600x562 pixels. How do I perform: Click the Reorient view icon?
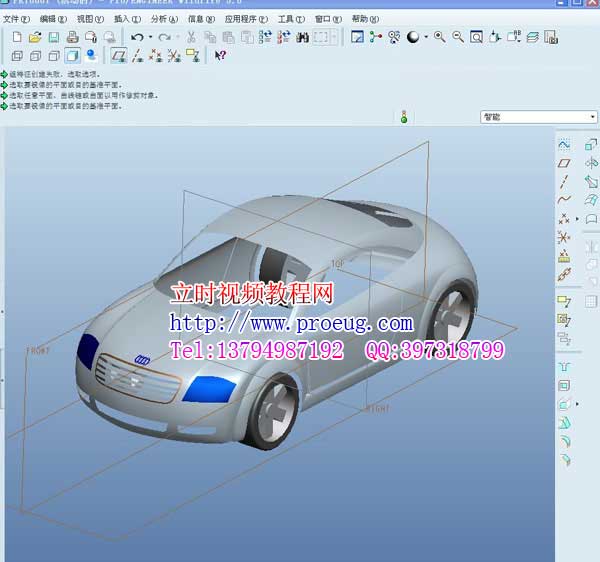495,37
